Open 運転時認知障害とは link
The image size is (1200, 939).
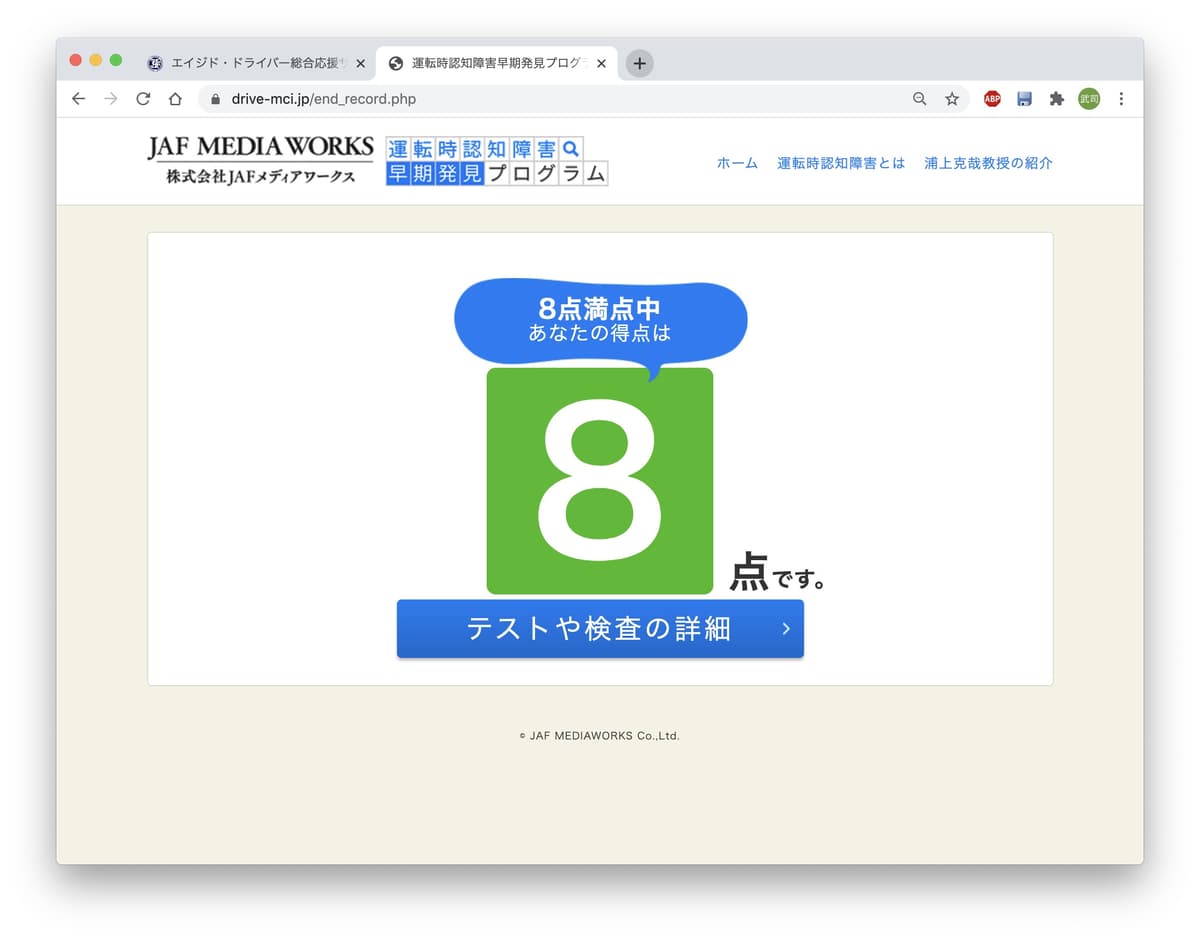click(x=841, y=163)
